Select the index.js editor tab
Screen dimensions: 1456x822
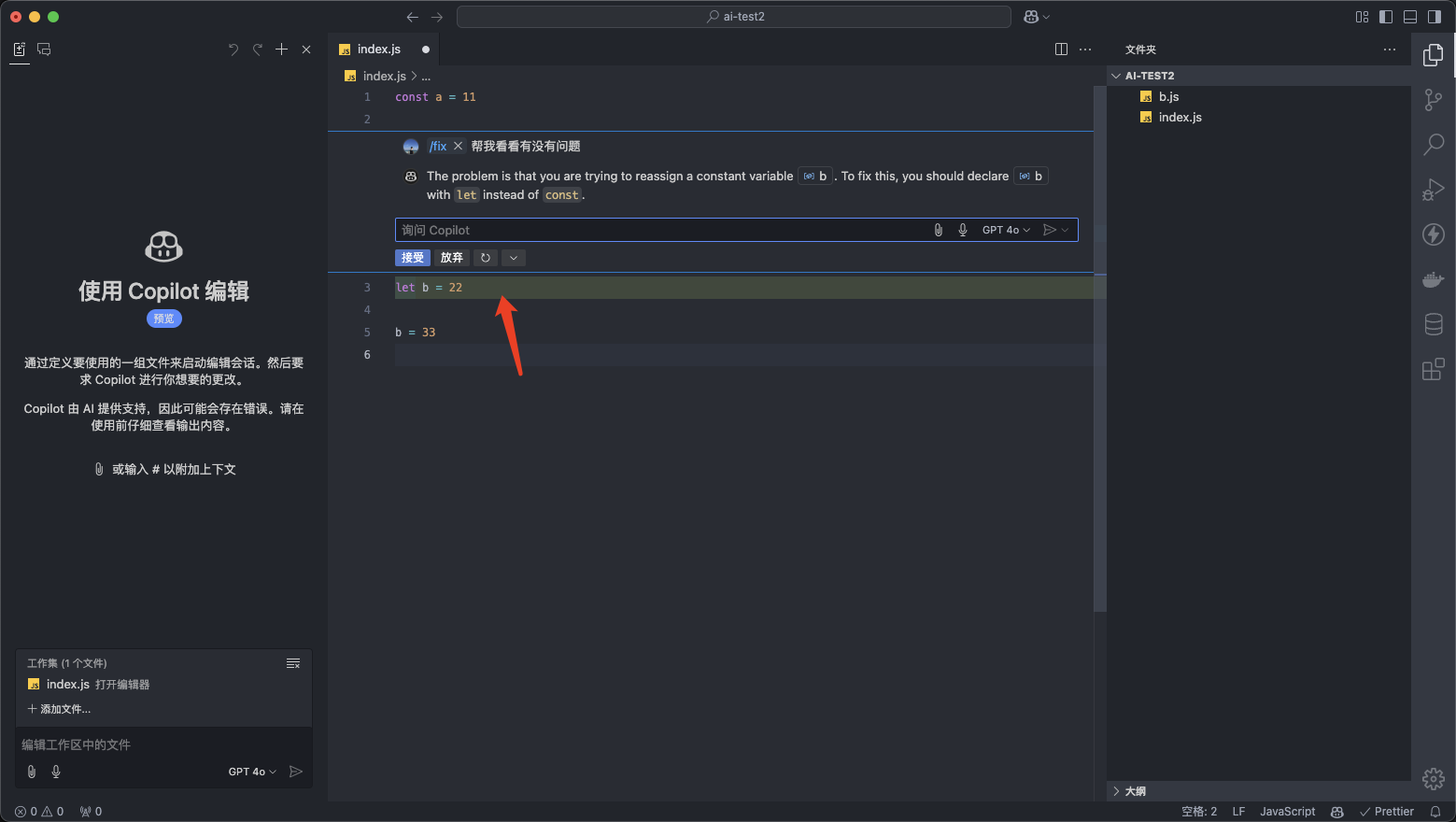coord(384,50)
